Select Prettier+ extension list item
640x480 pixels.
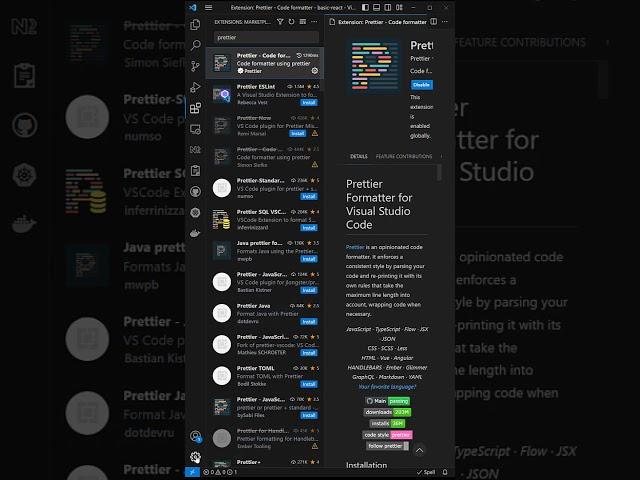click(x=264, y=463)
